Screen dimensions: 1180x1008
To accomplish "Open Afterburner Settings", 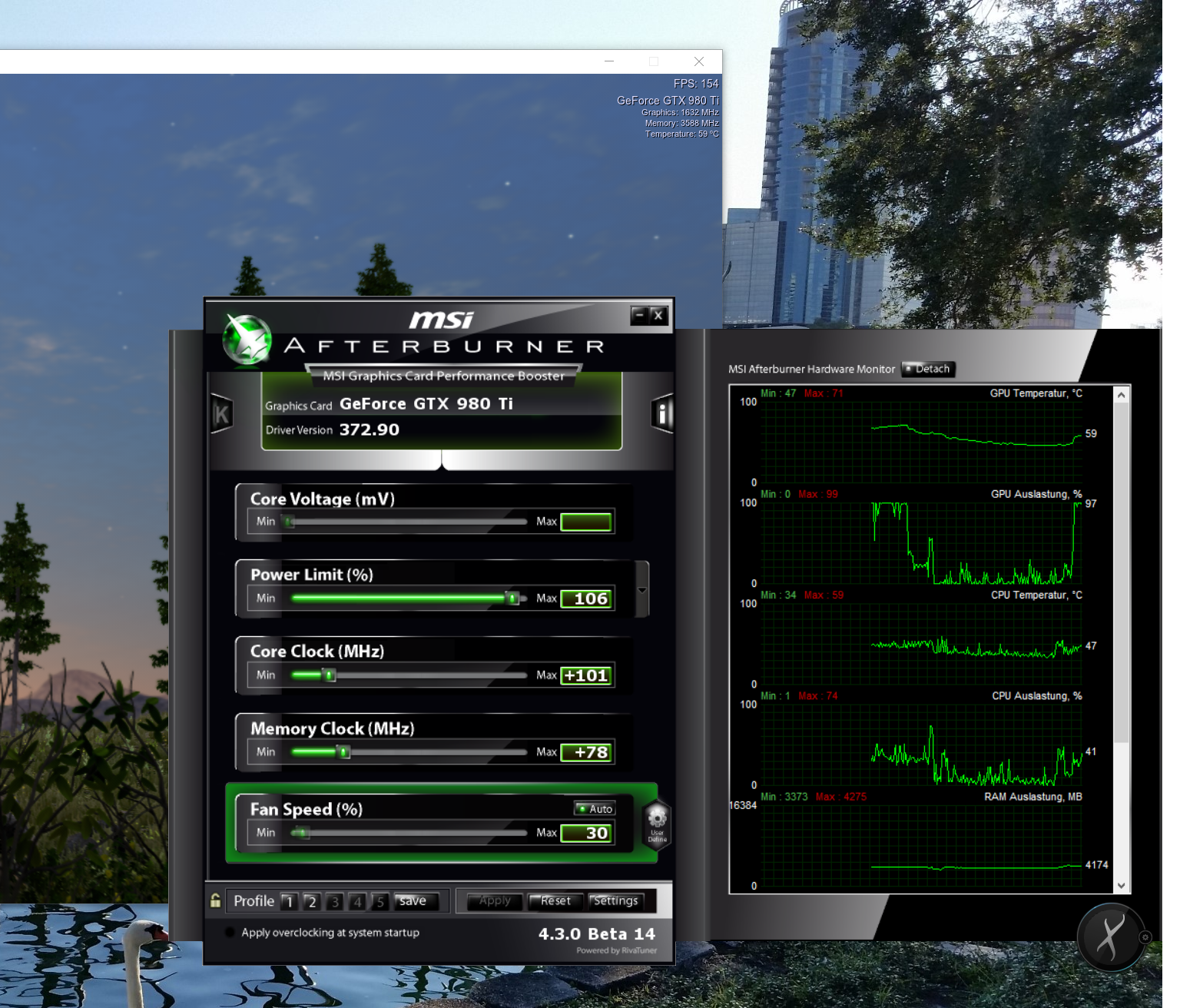I will (x=616, y=901).
